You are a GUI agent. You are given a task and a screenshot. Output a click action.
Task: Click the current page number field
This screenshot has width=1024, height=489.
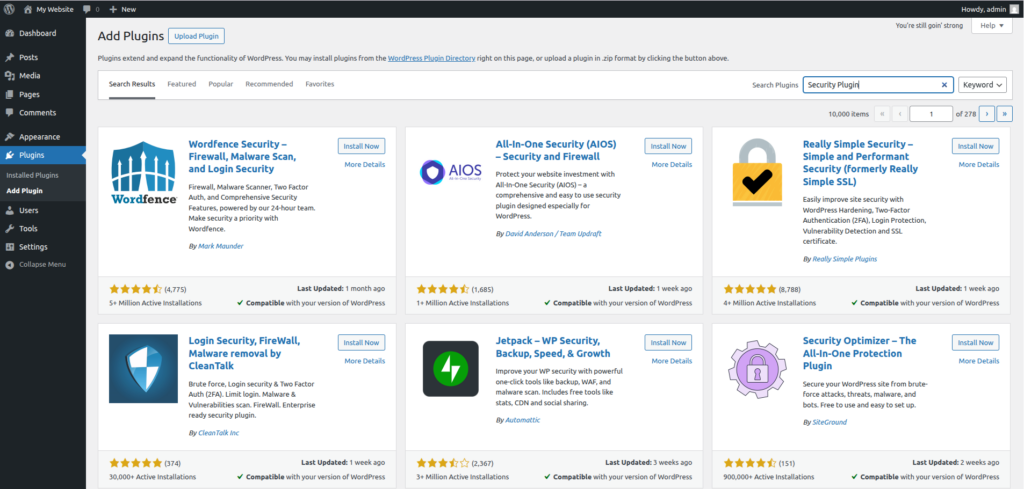point(931,114)
